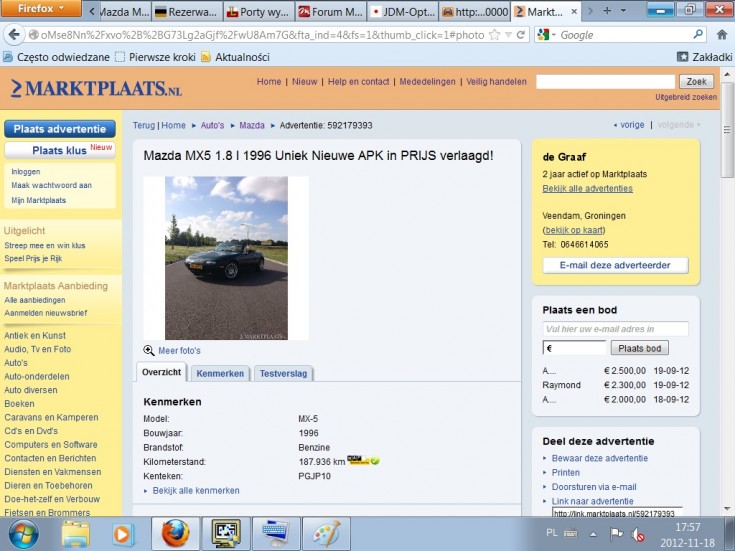Open Bekijk alle advertenties link

point(587,189)
